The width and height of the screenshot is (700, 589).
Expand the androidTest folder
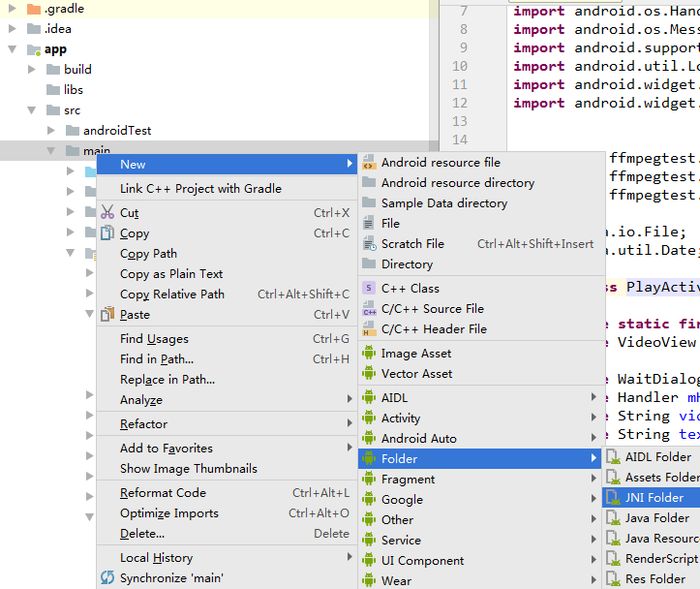(x=51, y=131)
